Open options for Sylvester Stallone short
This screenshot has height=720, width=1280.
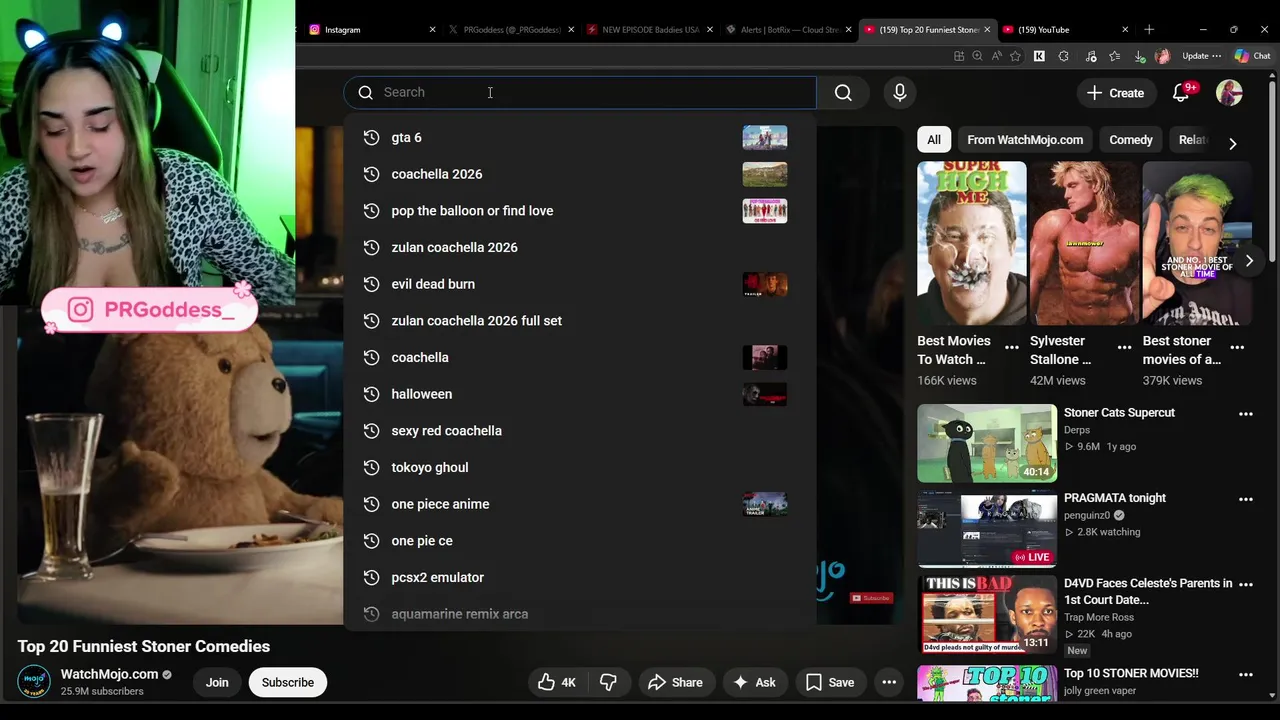click(1124, 348)
